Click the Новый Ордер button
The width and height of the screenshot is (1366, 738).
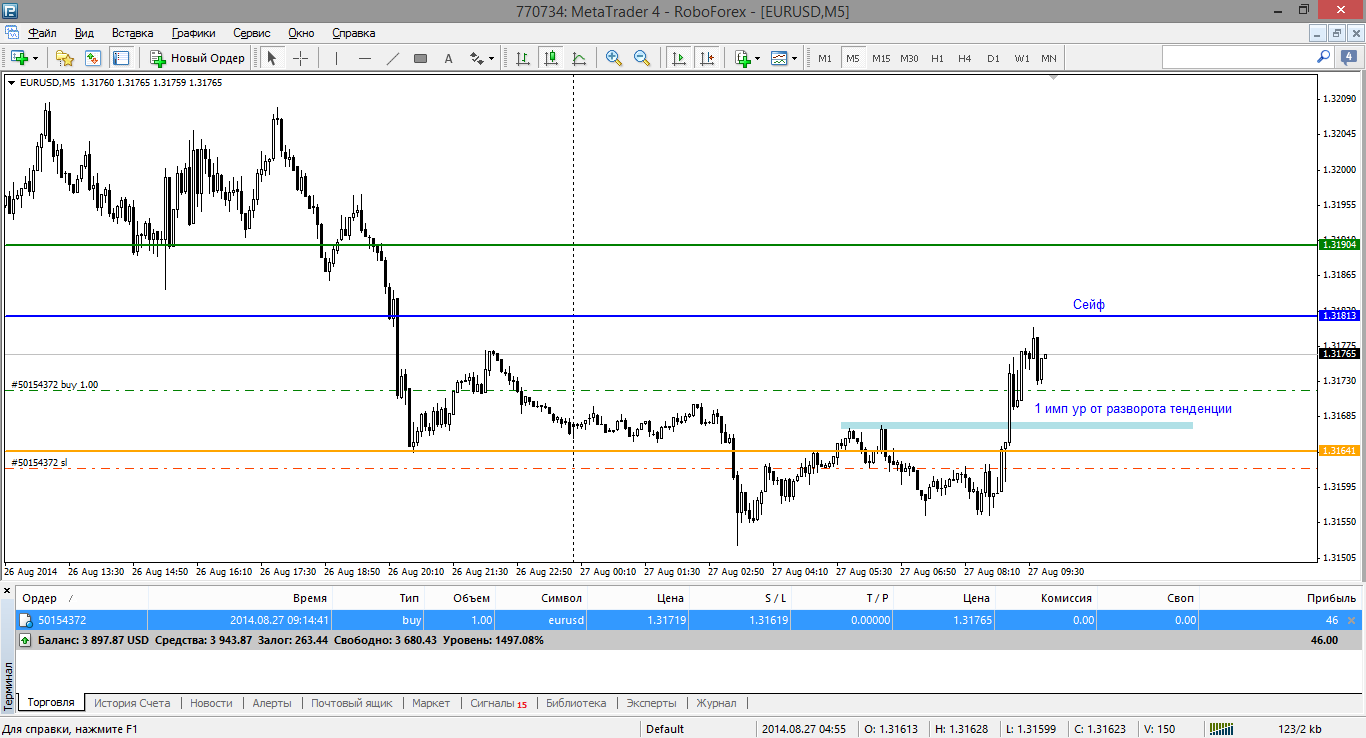[198, 58]
